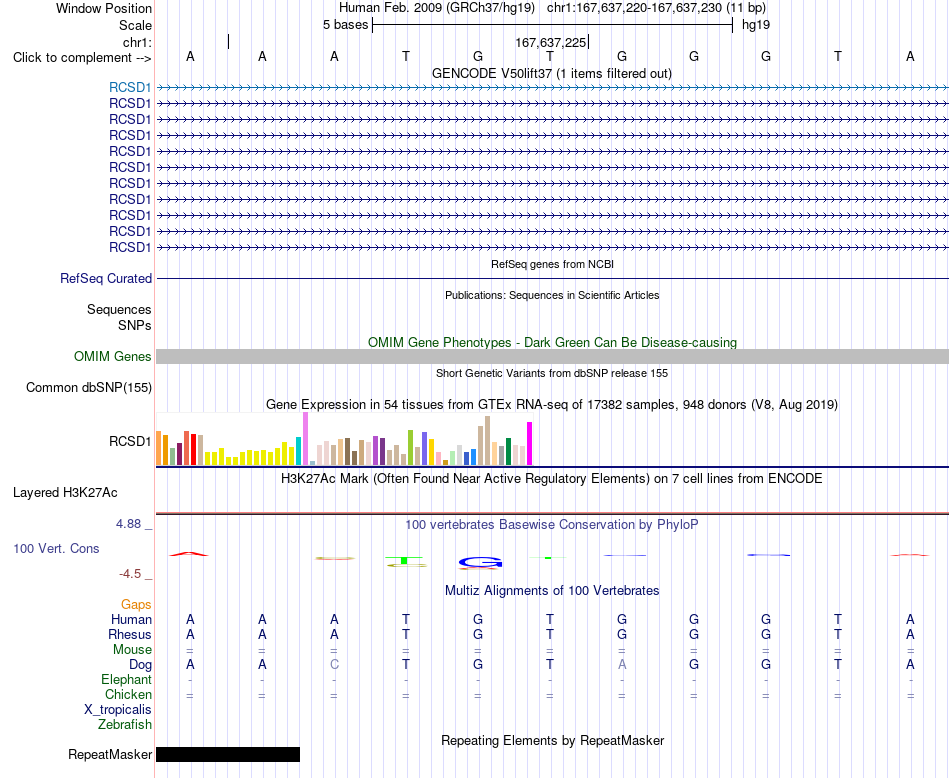Click the gray OMIM Genes item bar

pos(552,356)
